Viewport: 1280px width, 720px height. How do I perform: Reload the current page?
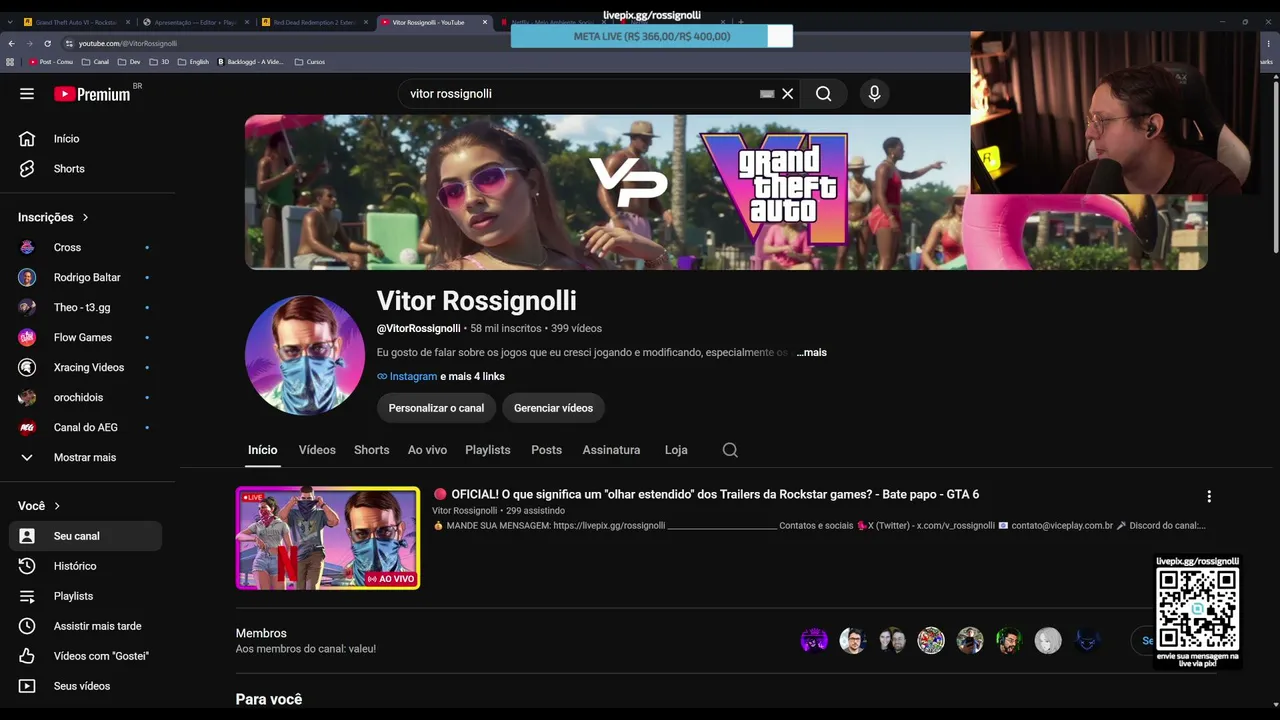(x=47, y=43)
